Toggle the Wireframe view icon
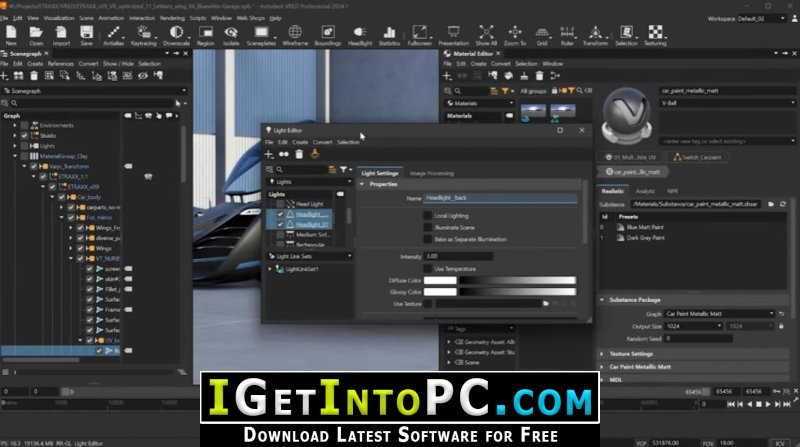 295,35
